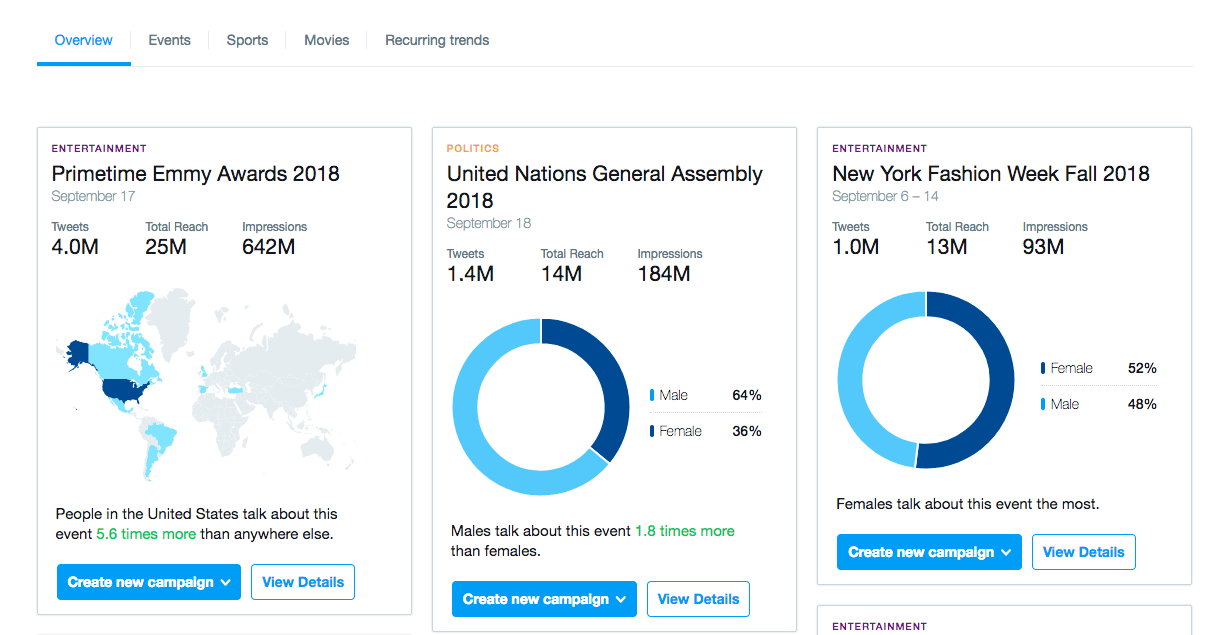Click the Primetime Emmy Awards 2018 title
The height and width of the screenshot is (635, 1214).
[196, 173]
